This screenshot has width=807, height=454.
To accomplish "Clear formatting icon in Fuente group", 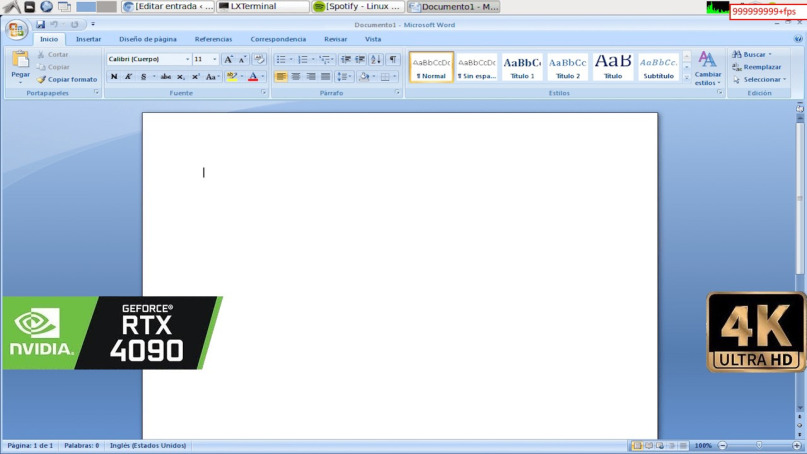I will coord(259,59).
